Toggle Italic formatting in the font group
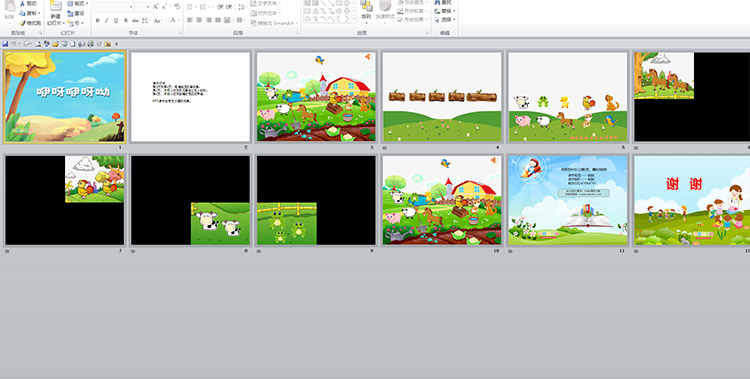Screen dimensions: 750x379 pos(107,21)
